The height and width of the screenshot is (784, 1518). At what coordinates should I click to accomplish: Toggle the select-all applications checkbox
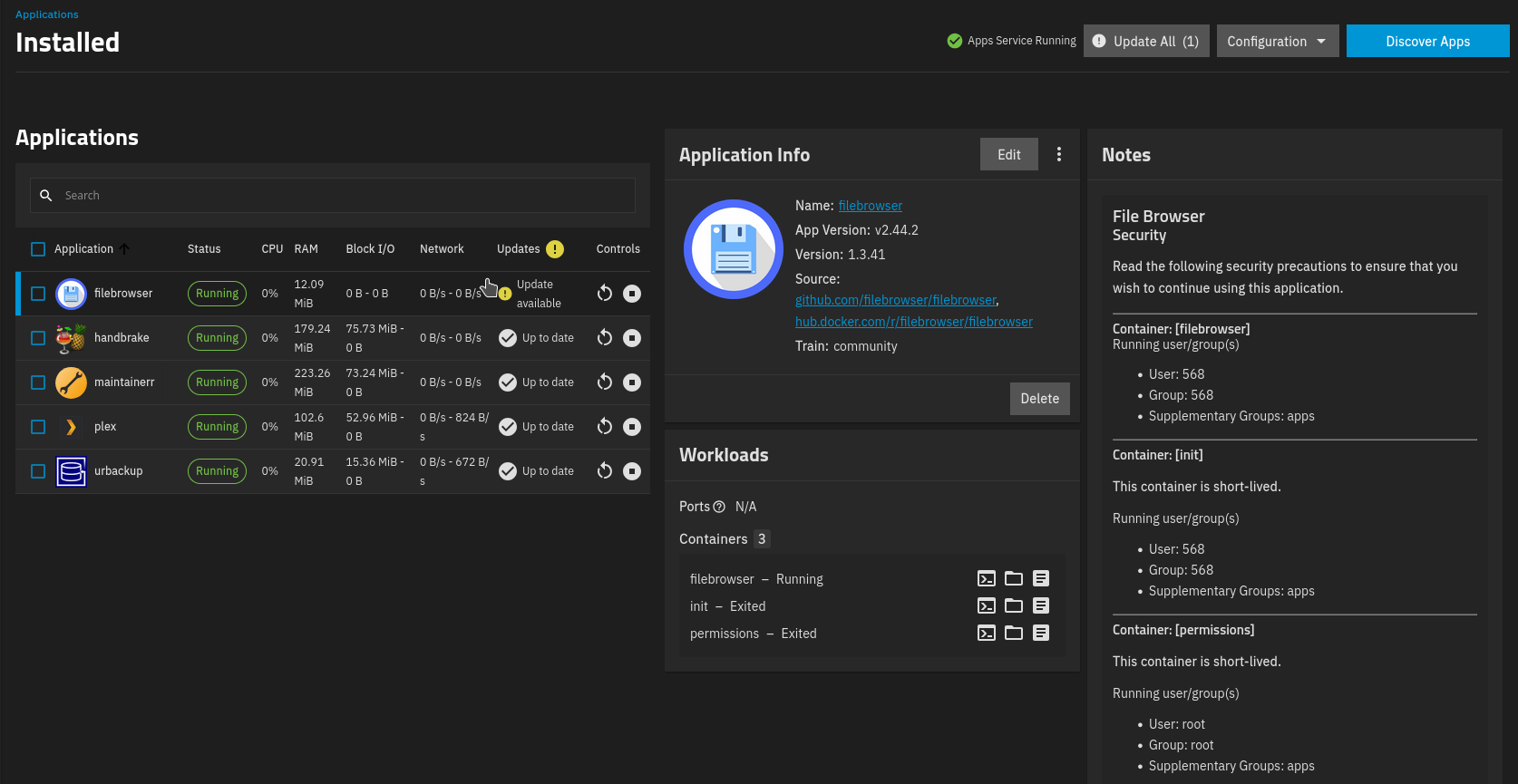coord(38,249)
